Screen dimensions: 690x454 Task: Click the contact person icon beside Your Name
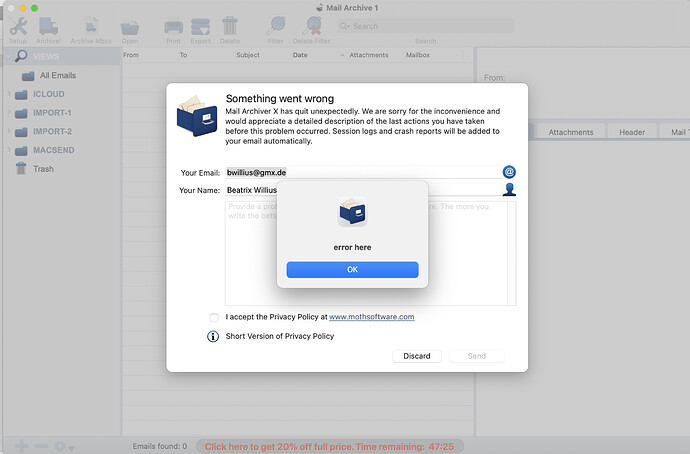click(x=509, y=190)
